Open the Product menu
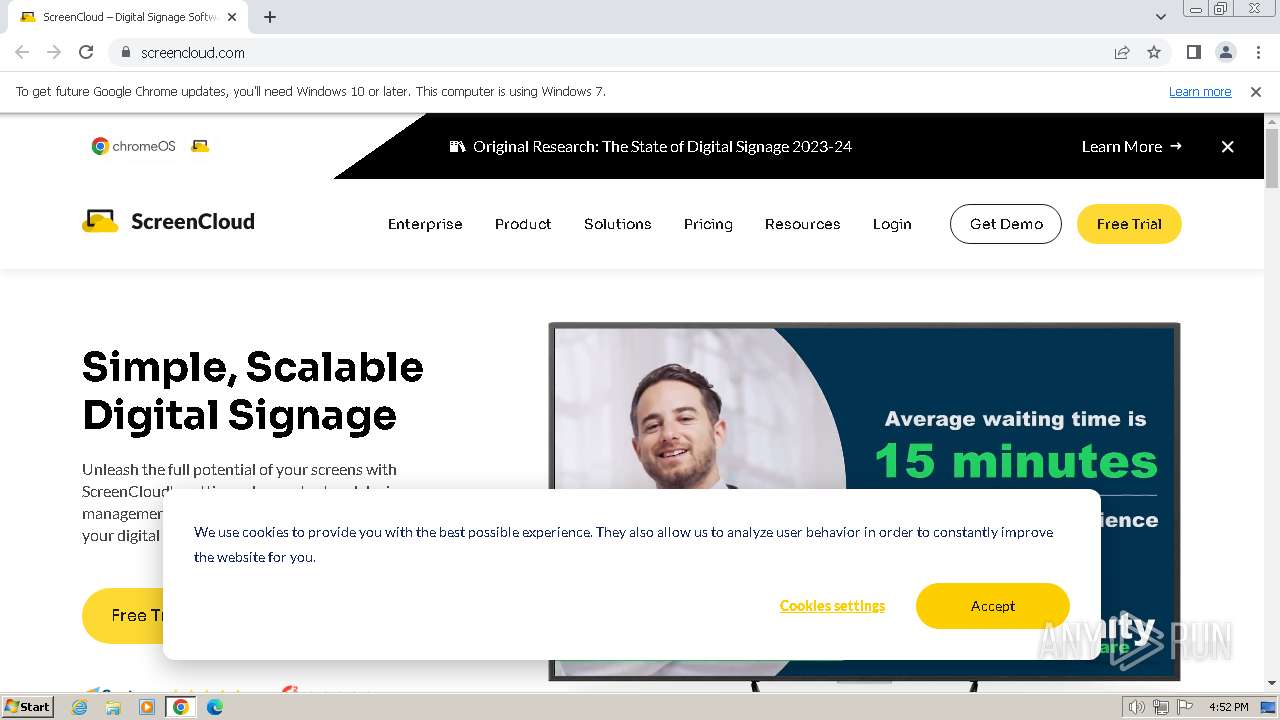The height and width of the screenshot is (720, 1280). (523, 224)
